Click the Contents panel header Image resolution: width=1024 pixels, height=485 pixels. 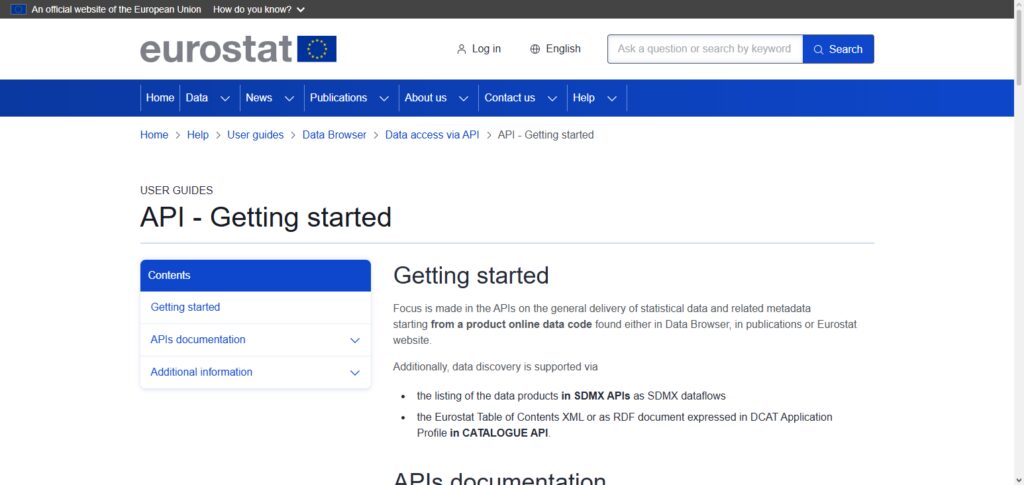click(x=255, y=275)
